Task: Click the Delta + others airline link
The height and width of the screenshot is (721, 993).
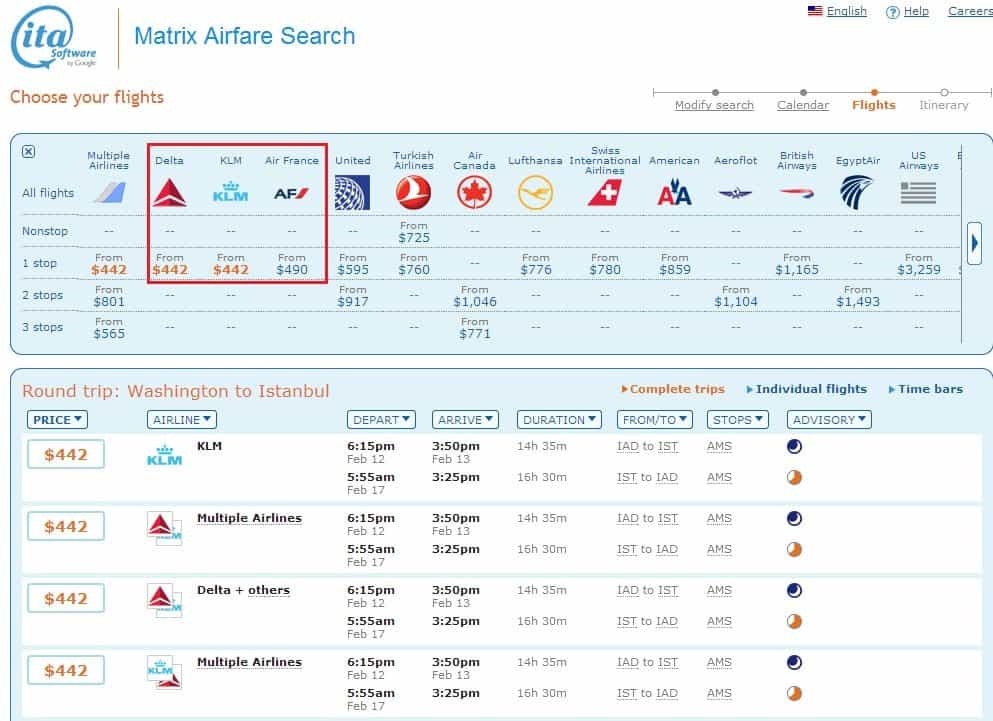Action: [243, 590]
